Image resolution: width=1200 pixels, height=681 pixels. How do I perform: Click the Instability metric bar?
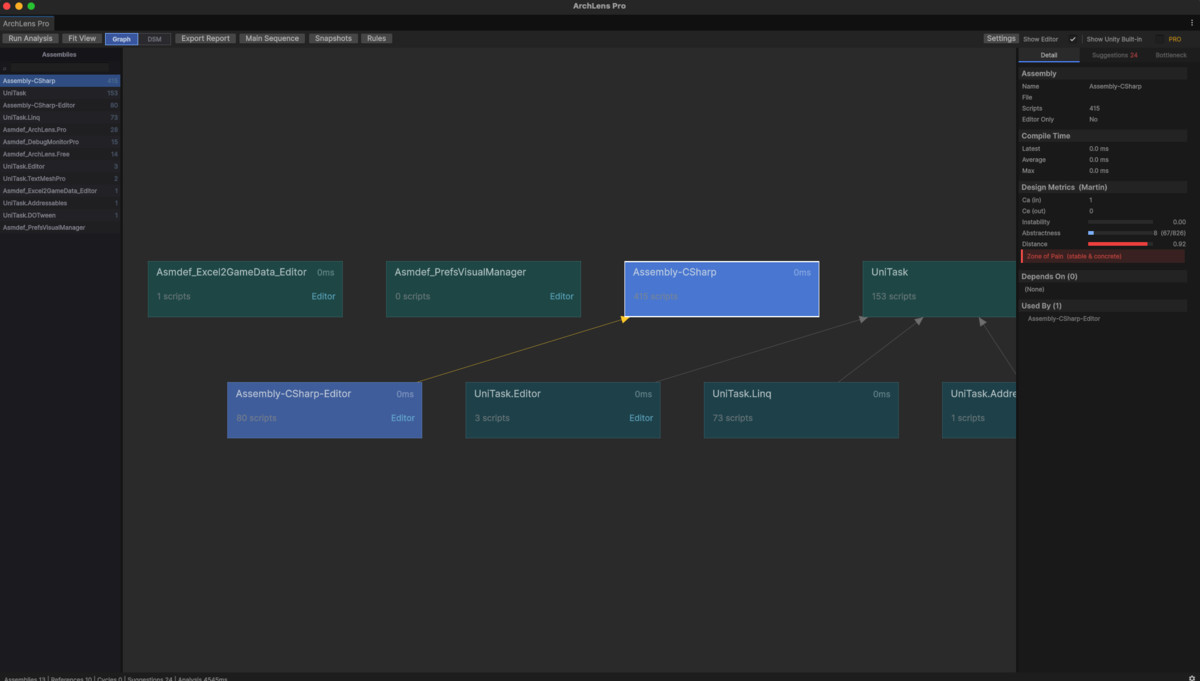tap(1120, 222)
